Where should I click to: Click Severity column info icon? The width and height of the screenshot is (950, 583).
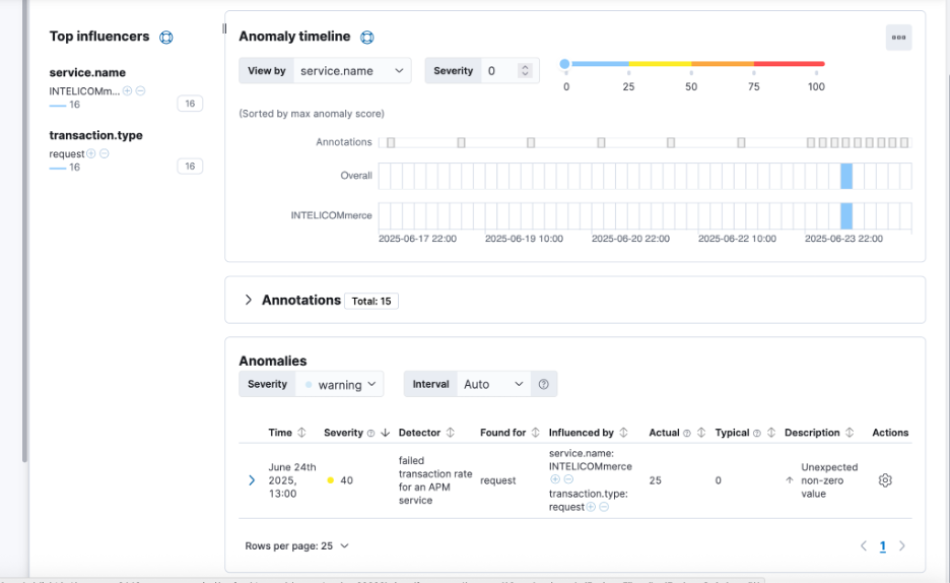click(x=371, y=433)
